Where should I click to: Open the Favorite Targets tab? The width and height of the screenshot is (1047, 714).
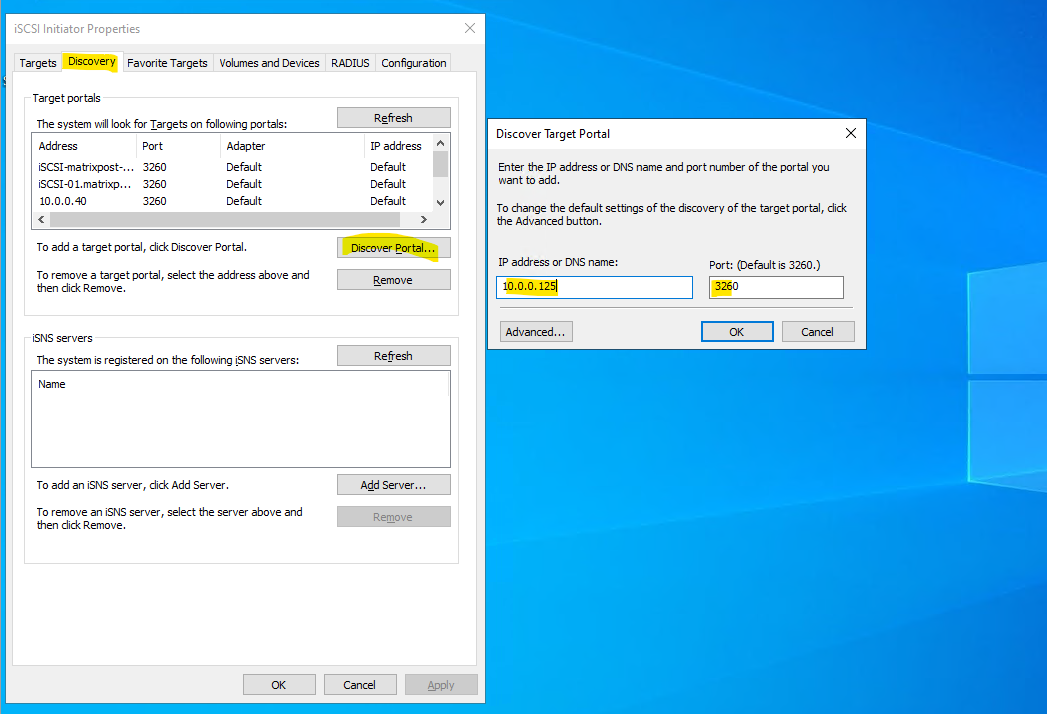(x=167, y=63)
